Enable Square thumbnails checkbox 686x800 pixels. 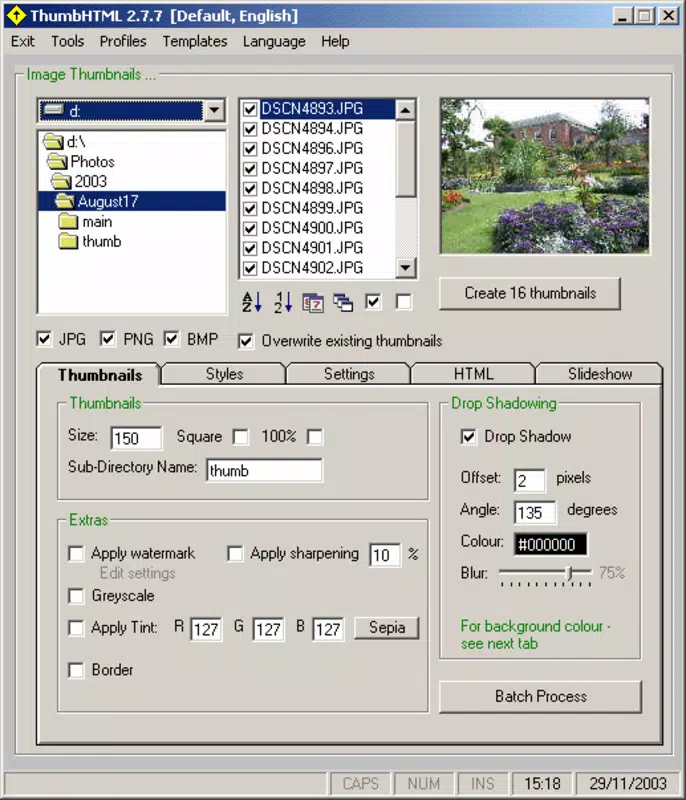click(240, 437)
